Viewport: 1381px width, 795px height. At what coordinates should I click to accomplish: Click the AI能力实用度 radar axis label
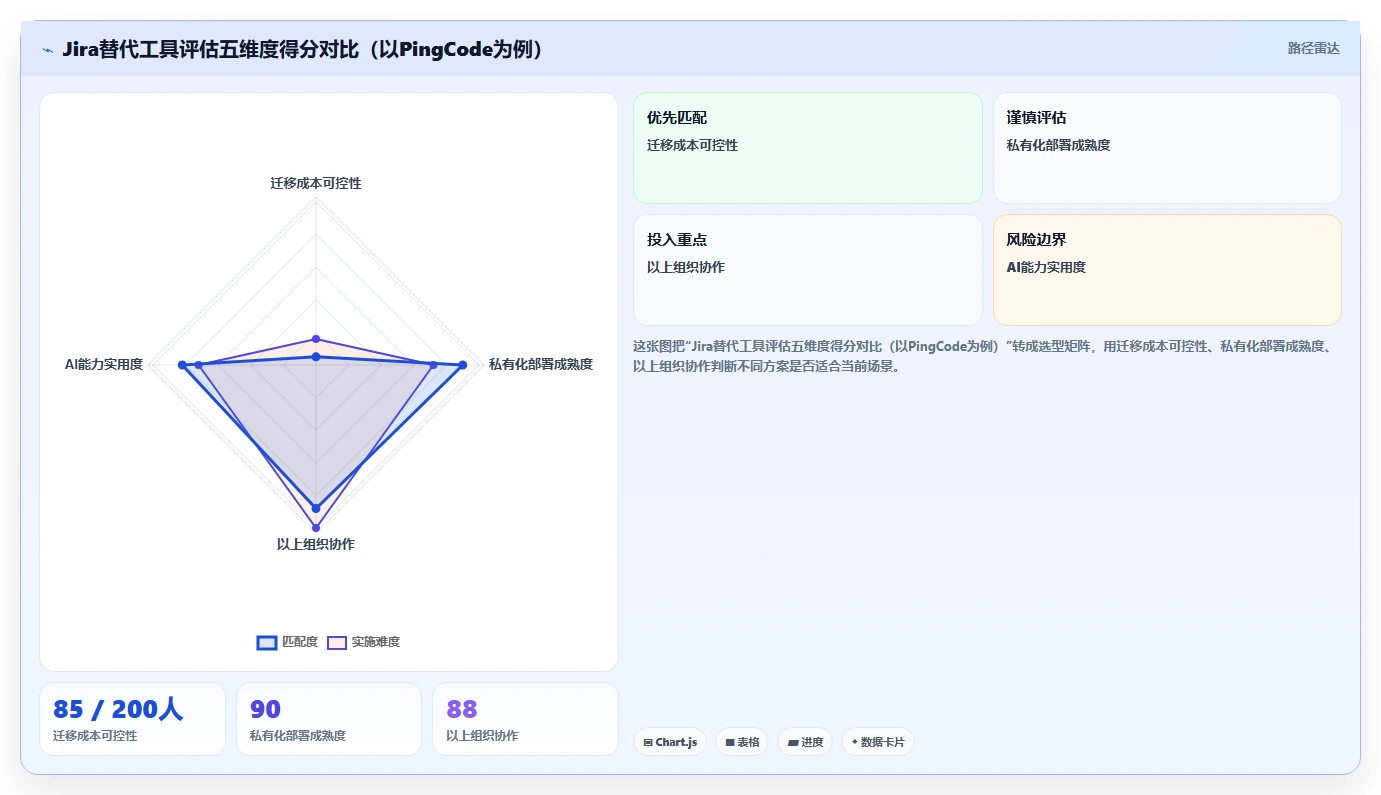click(104, 364)
